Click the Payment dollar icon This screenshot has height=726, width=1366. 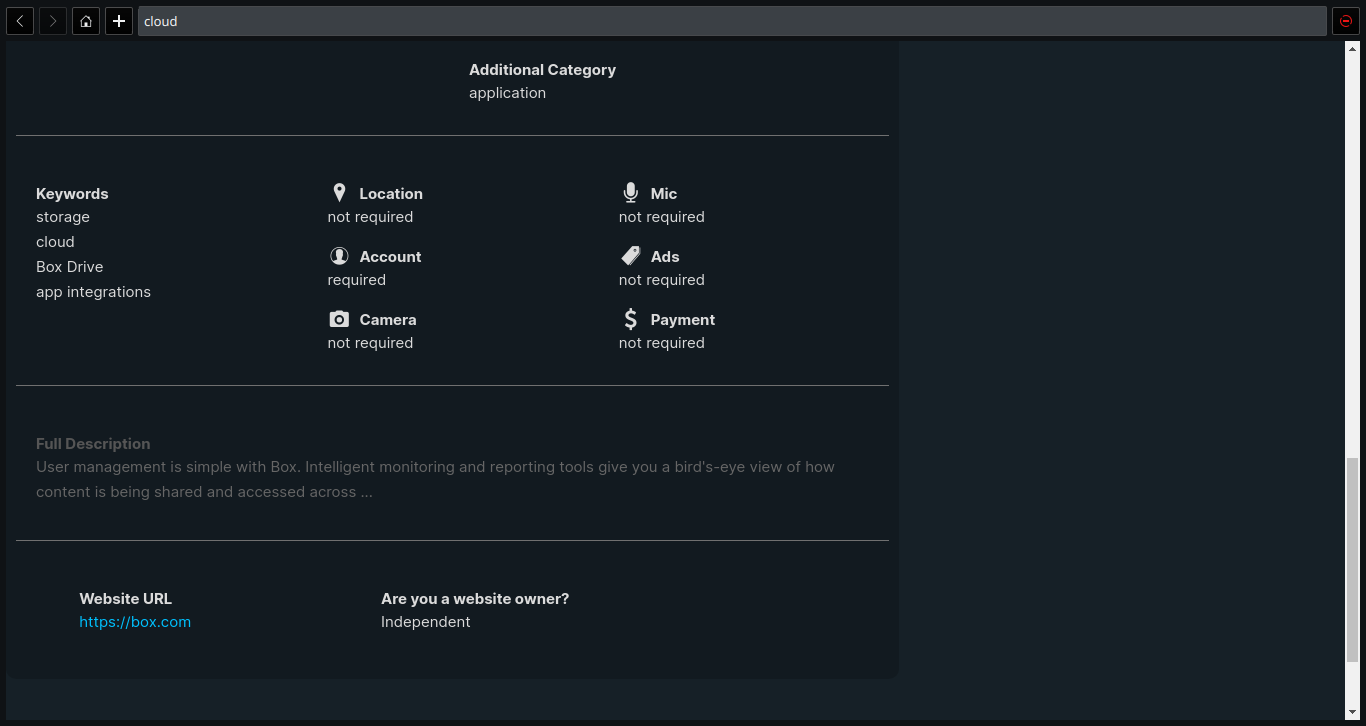[630, 319]
